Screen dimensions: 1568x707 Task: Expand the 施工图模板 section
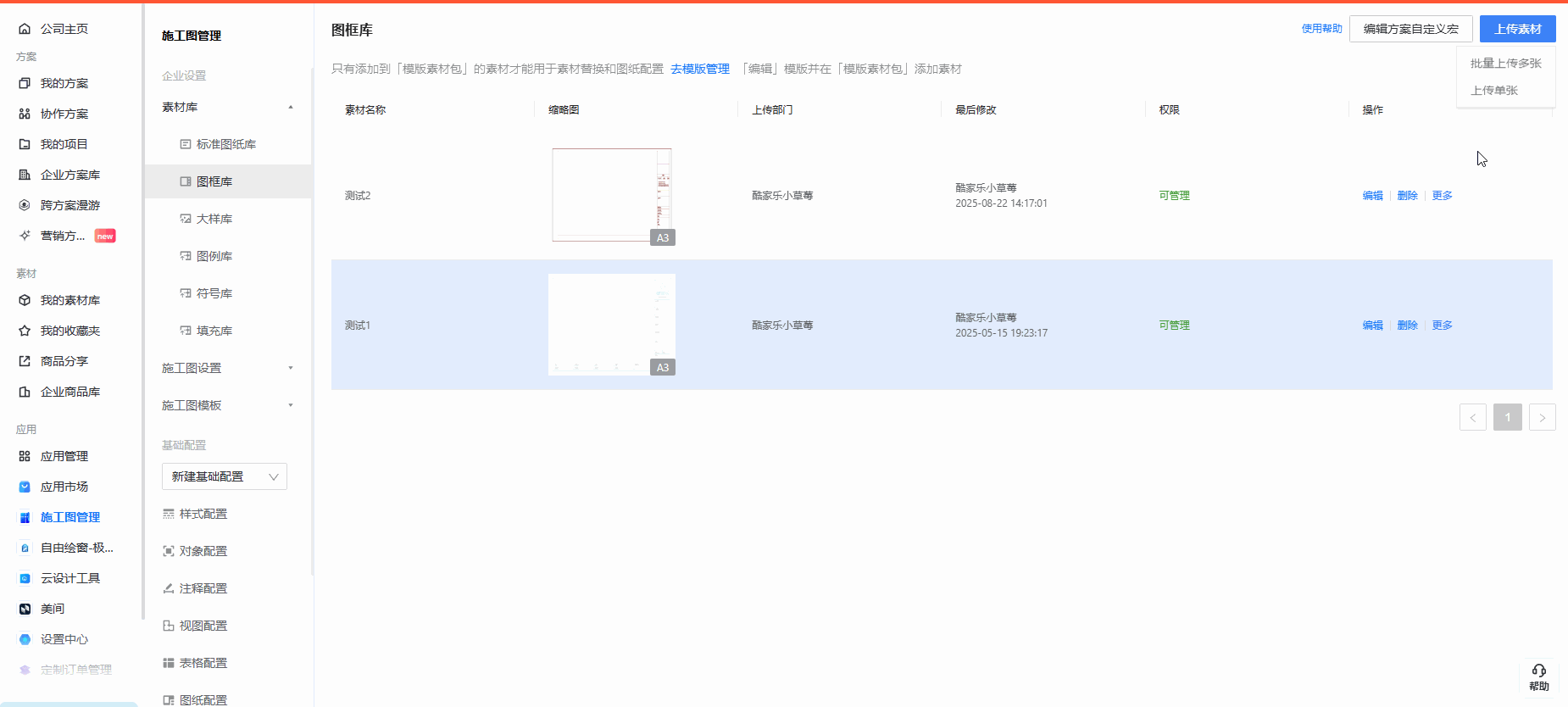click(x=291, y=405)
